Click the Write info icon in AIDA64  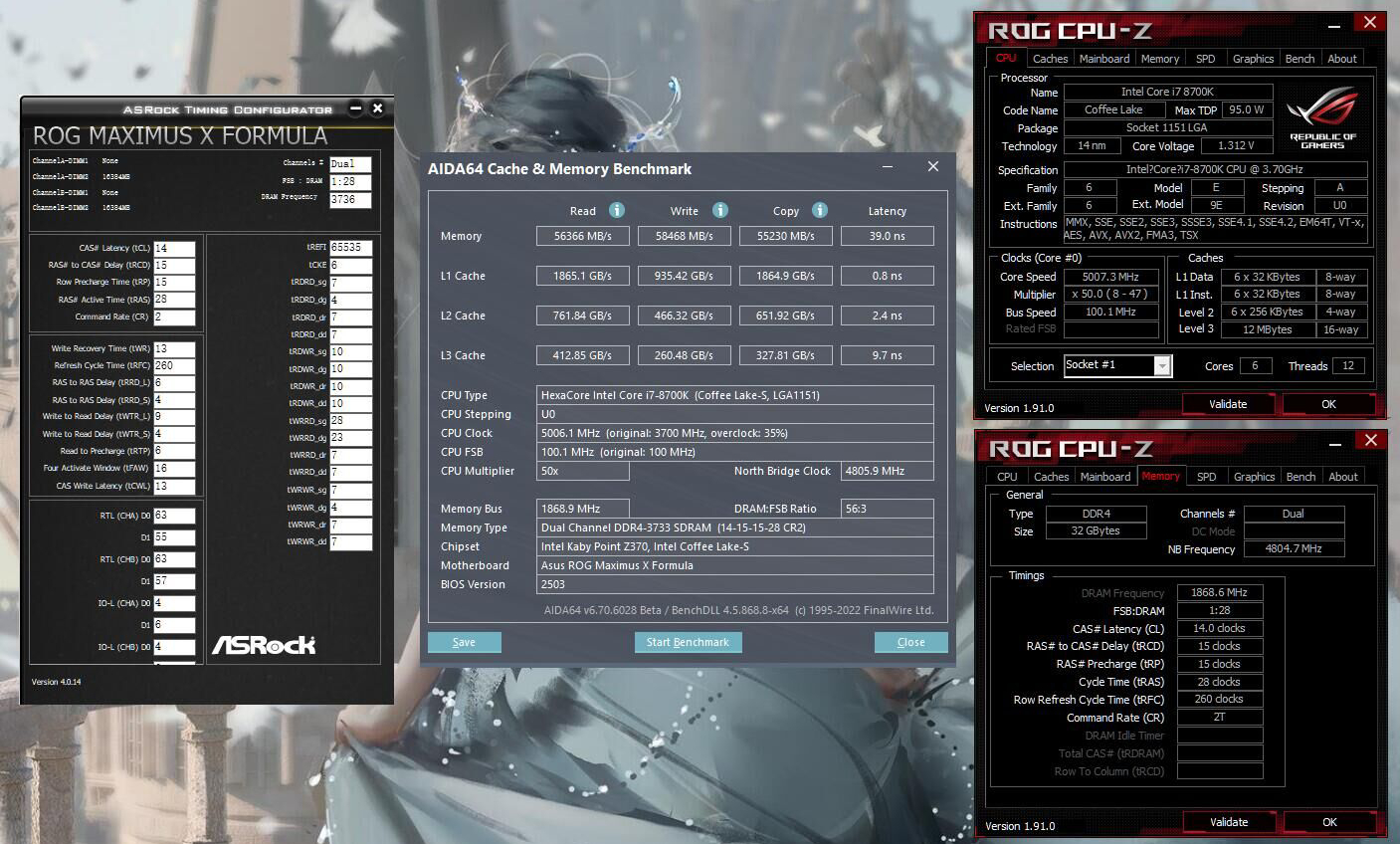720,210
